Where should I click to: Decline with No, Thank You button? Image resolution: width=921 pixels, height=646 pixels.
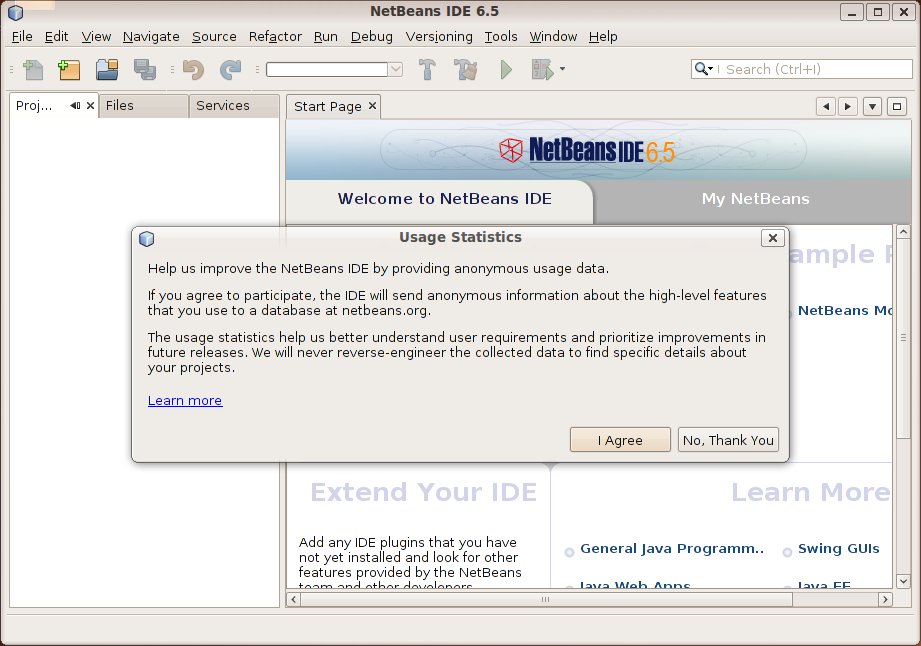coord(728,440)
